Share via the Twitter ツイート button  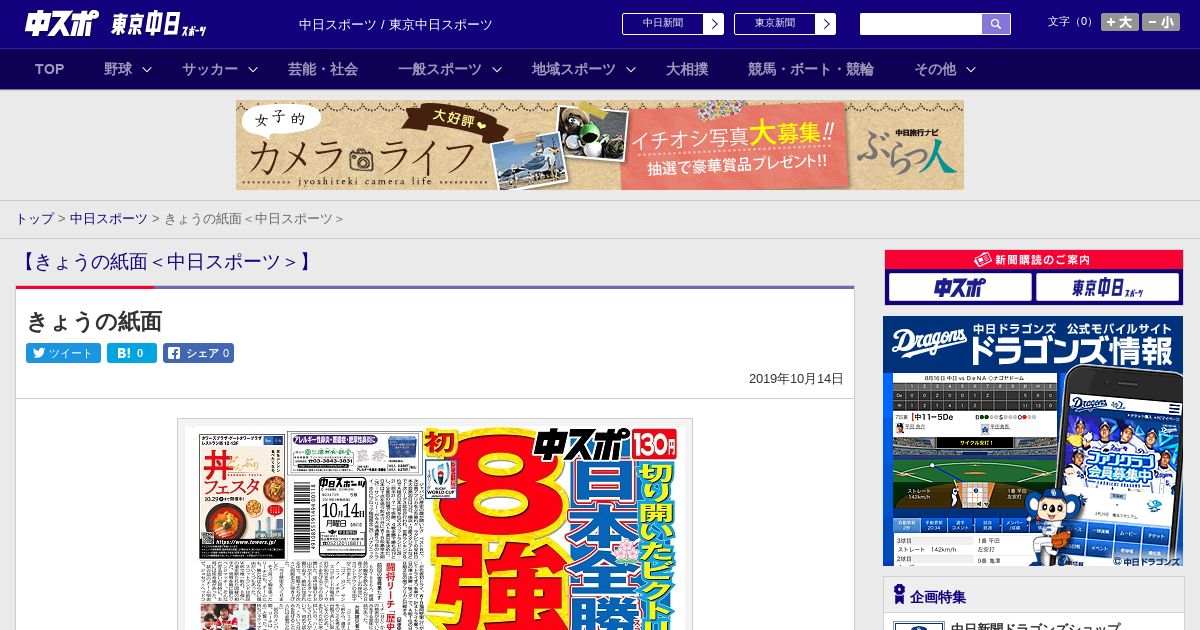point(63,353)
